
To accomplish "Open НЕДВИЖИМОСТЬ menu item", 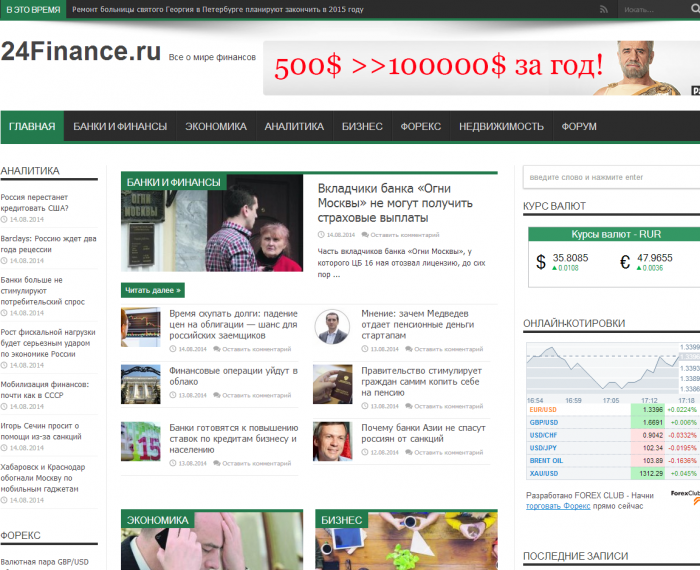I will pyautogui.click(x=501, y=127).
